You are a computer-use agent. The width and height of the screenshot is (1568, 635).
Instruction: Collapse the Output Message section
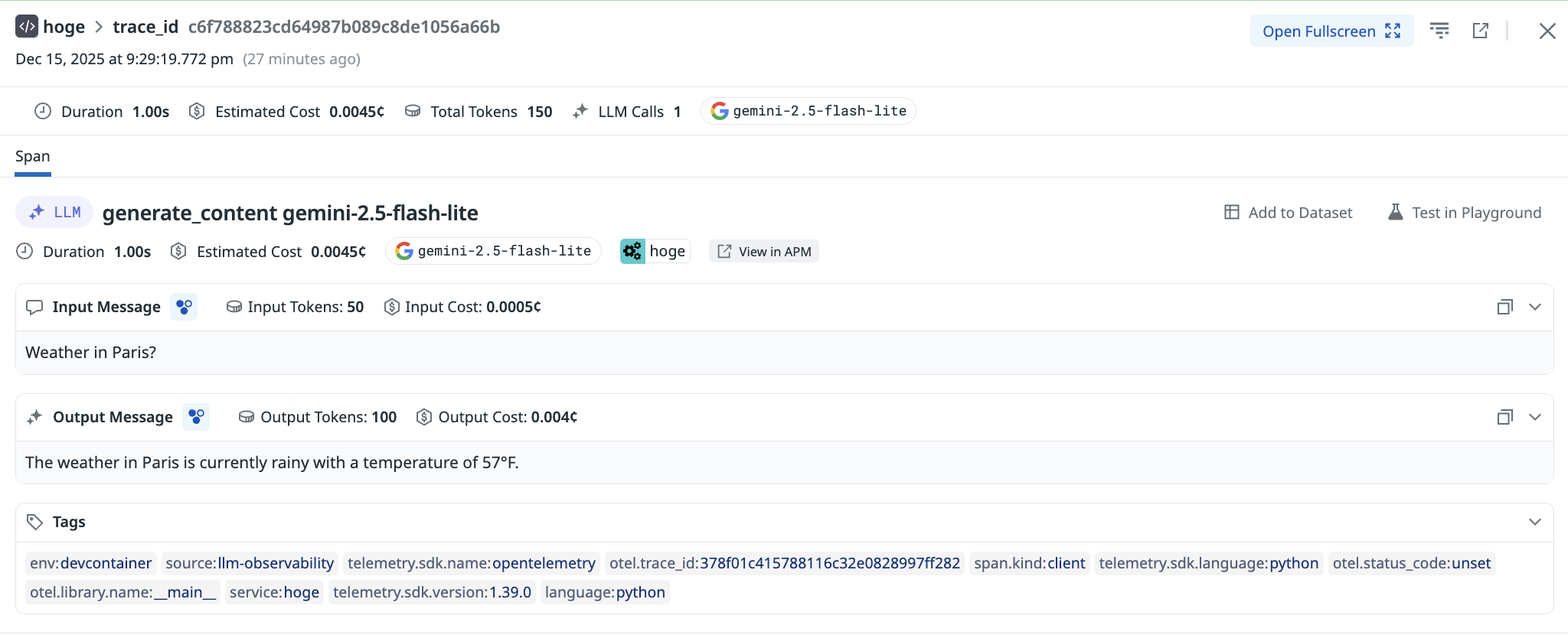[1534, 417]
